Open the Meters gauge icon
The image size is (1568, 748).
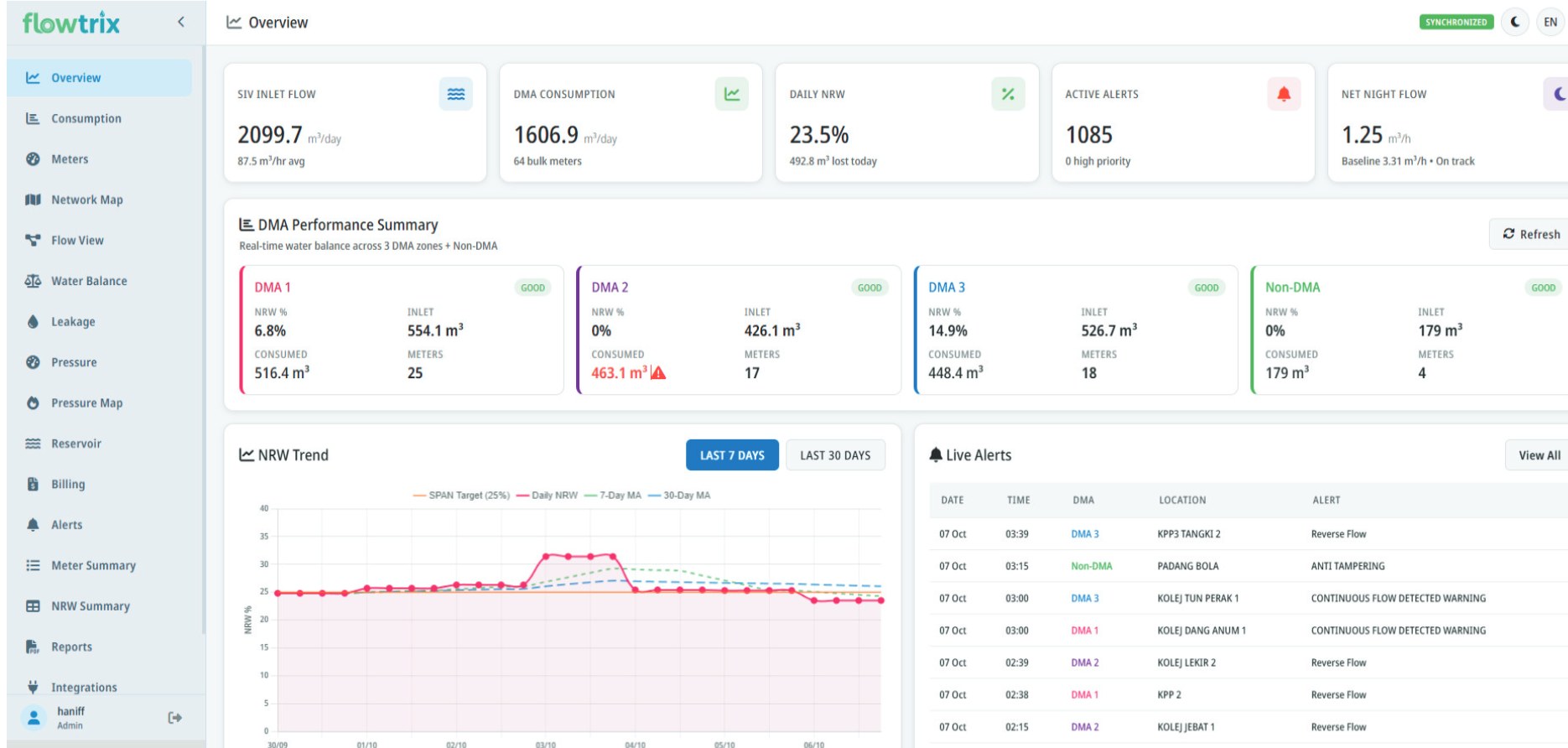tap(33, 159)
